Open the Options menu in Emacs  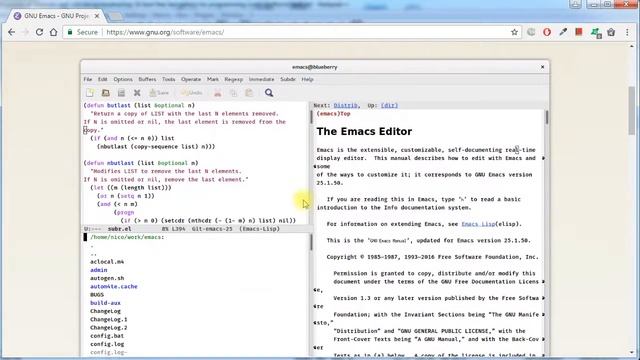[123, 79]
